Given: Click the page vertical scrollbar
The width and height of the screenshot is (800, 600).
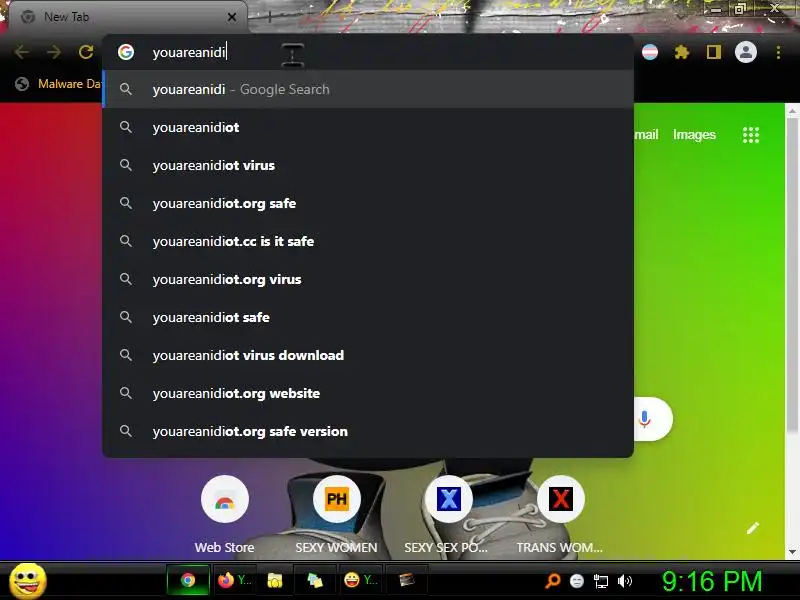Looking at the screenshot, I should coord(792,276).
